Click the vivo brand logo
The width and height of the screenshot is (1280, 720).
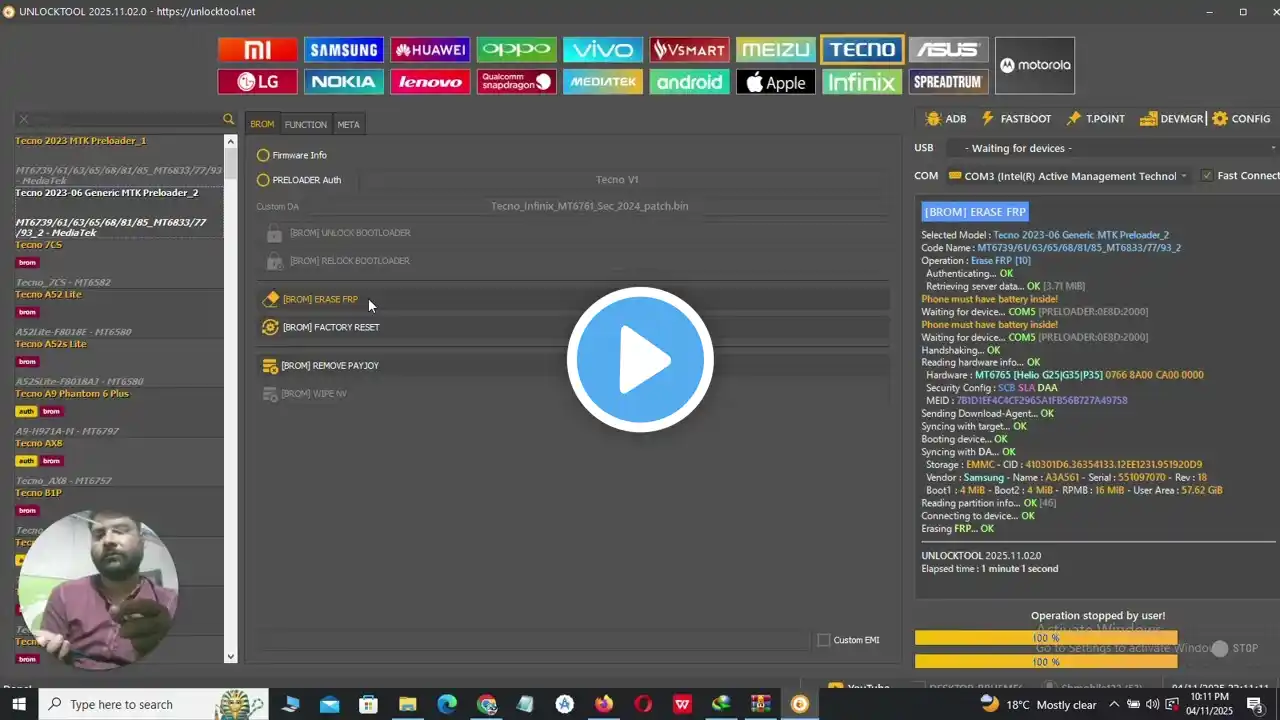(x=603, y=49)
